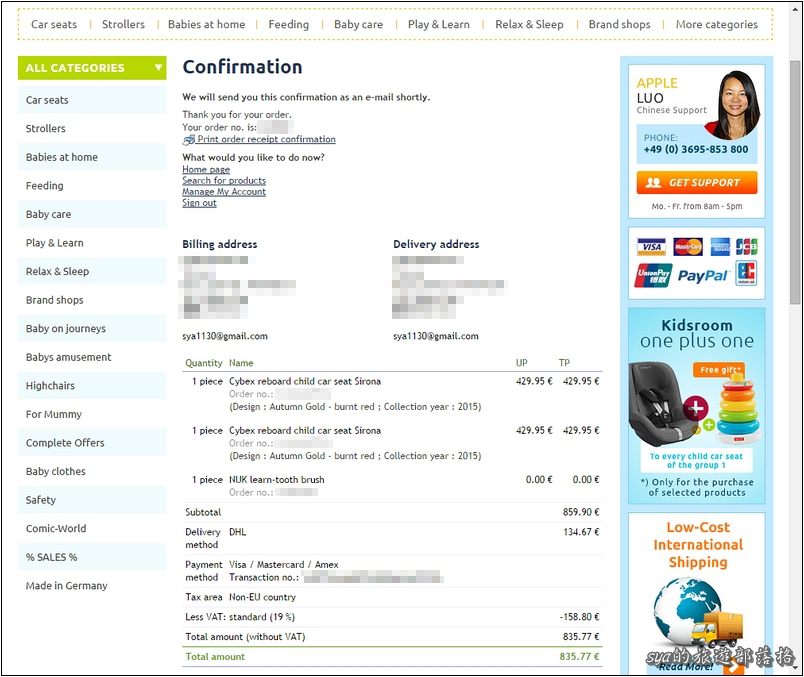804x677 pixels.
Task: Click the support phone number +49 (0) 3695-853 800
Action: coord(696,150)
